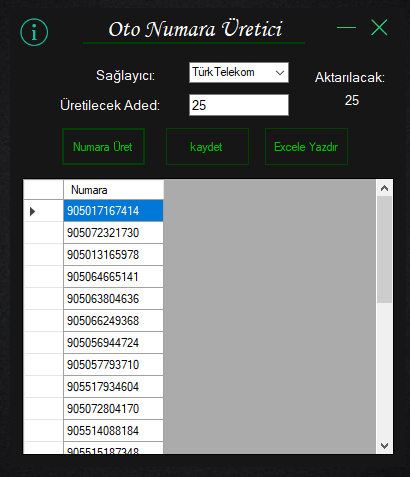Sort by the Numara column header
The height and width of the screenshot is (477, 410).
click(x=113, y=190)
